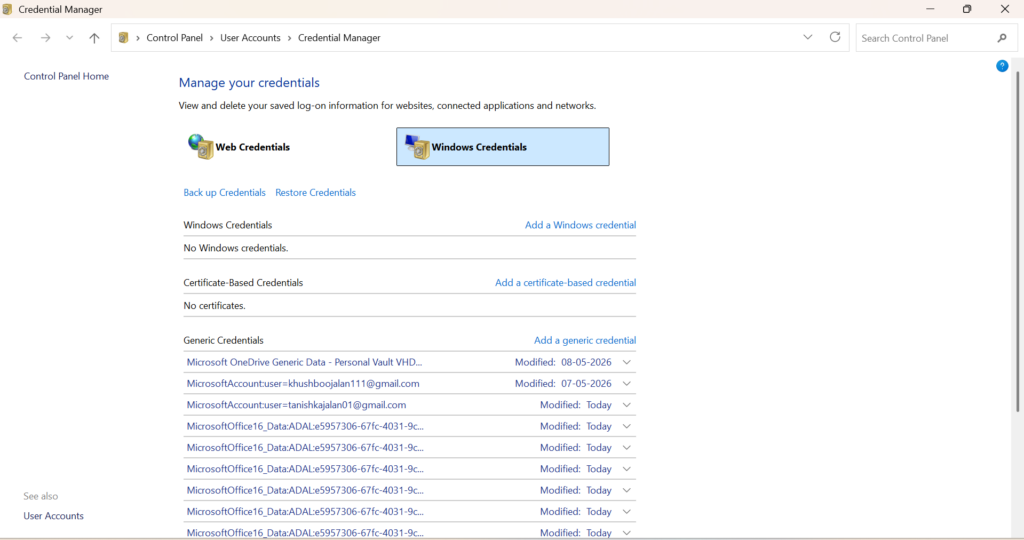This screenshot has height=540, width=1024.
Task: Click Credential Manager title bar icon
Action: [x=7, y=9]
